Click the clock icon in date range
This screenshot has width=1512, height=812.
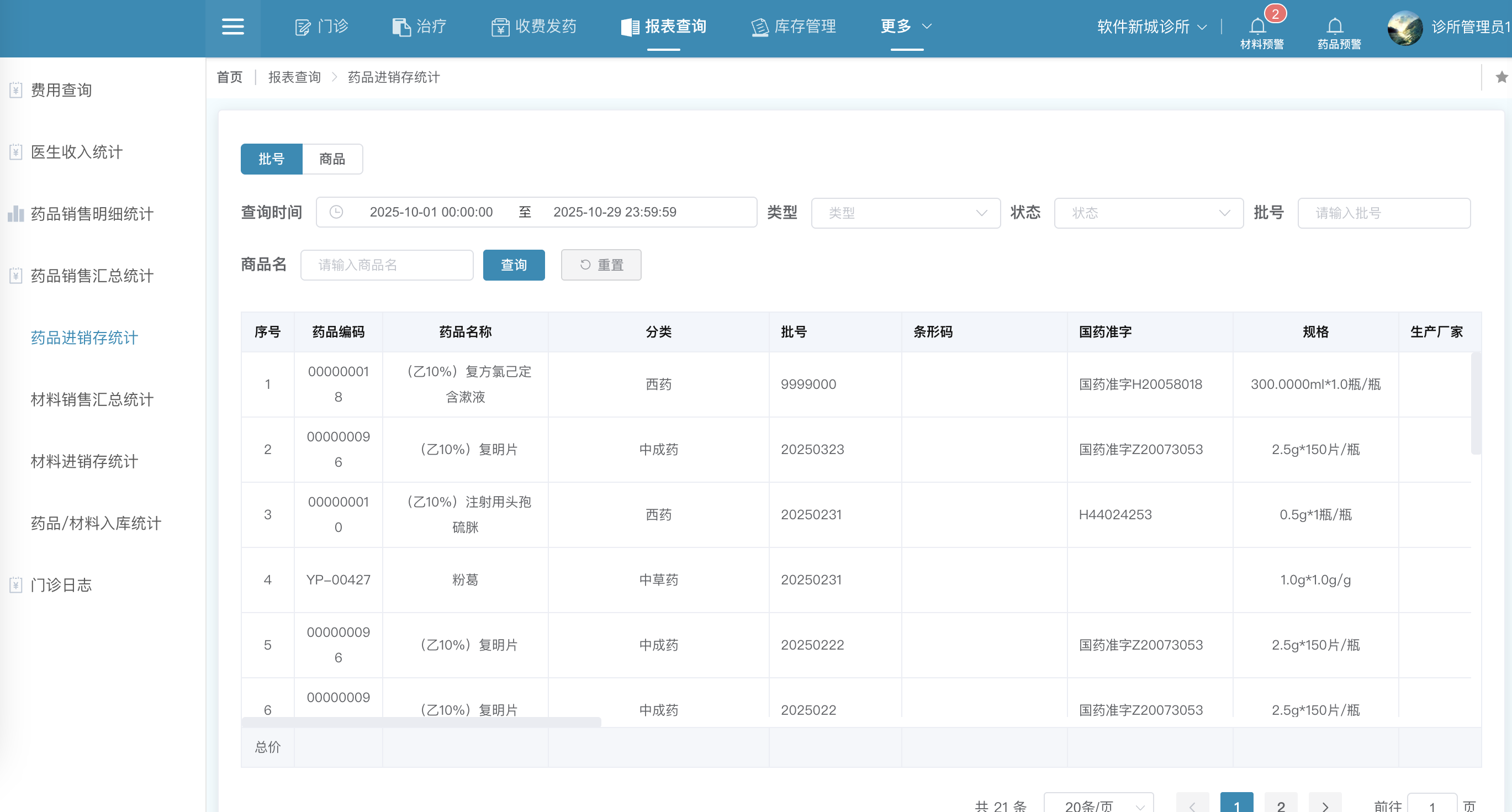(336, 212)
